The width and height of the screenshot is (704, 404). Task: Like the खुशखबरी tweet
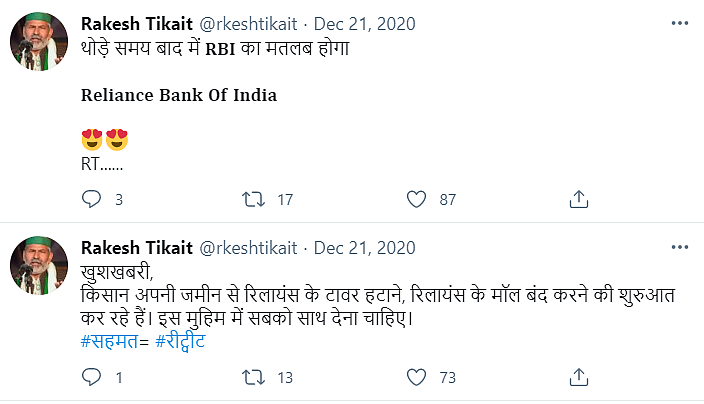coord(416,377)
